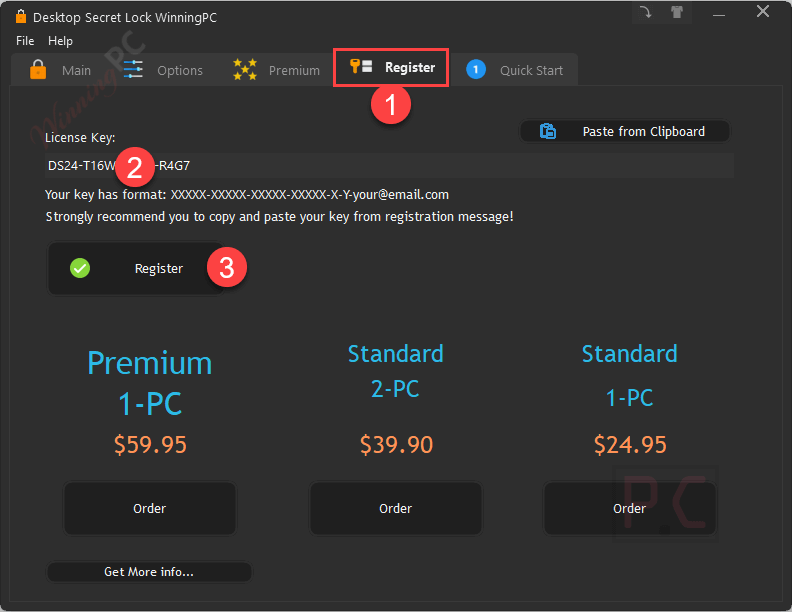This screenshot has height=612, width=792.
Task: Click the key icon on Register tab
Action: pyautogui.click(x=361, y=66)
